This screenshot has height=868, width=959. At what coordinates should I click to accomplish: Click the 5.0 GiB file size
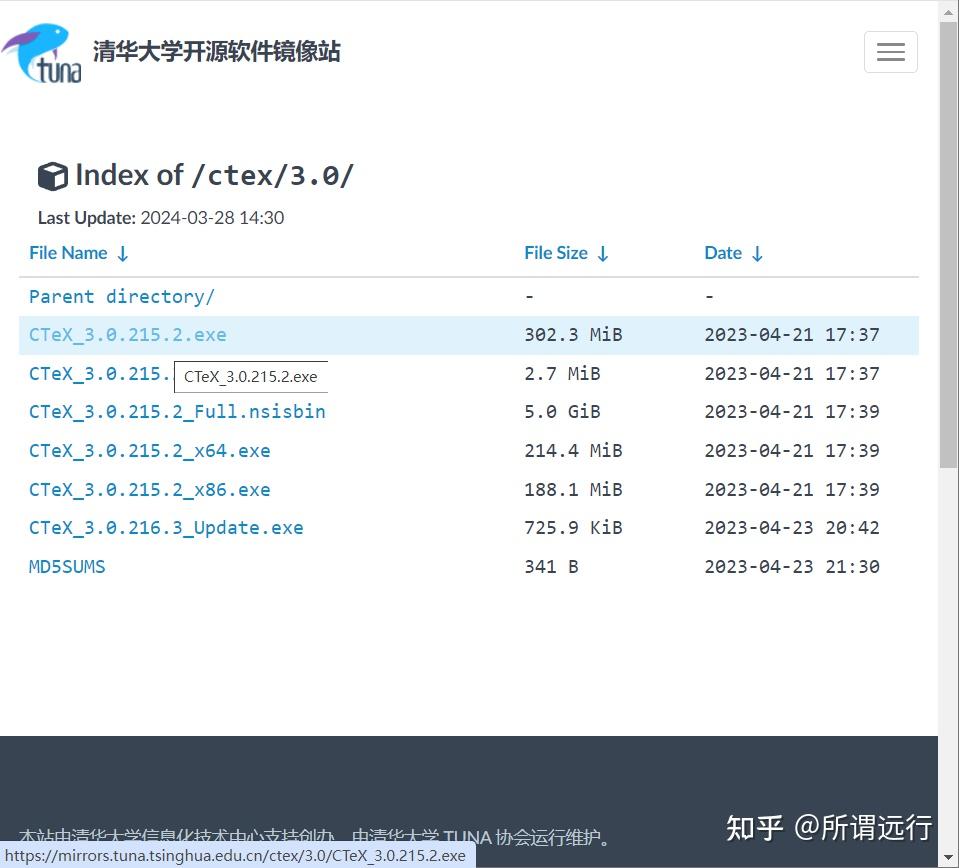(x=562, y=412)
